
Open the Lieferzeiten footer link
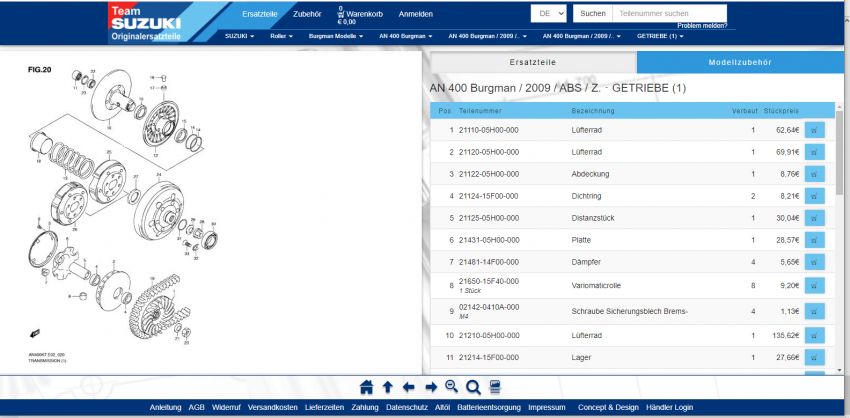pyautogui.click(x=324, y=407)
